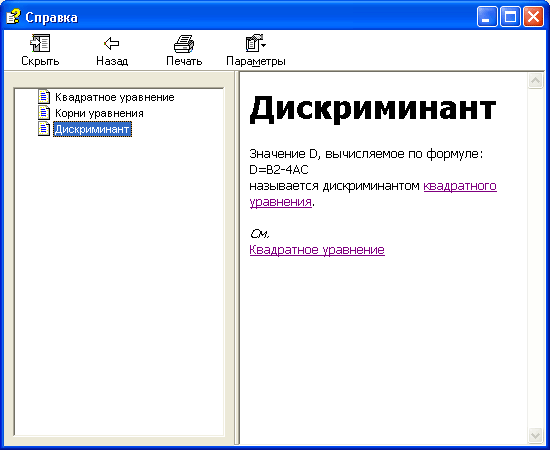Follow the квадратного уравнения inline link

460,186
